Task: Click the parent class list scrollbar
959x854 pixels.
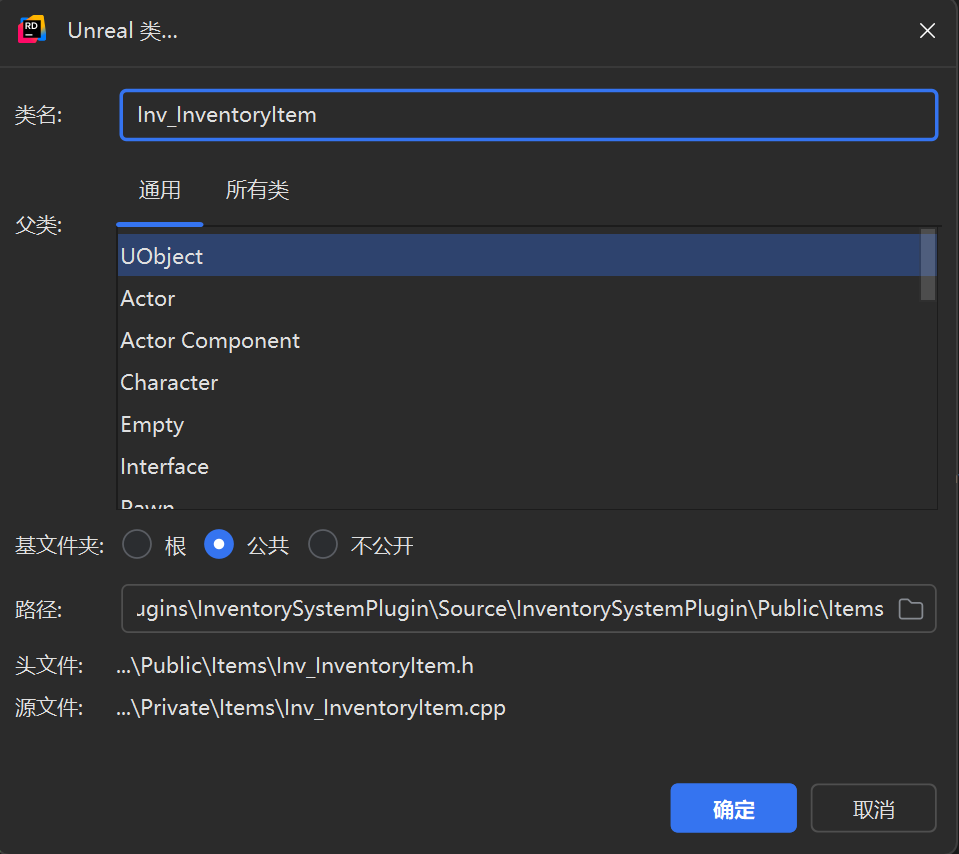Action: click(x=928, y=265)
